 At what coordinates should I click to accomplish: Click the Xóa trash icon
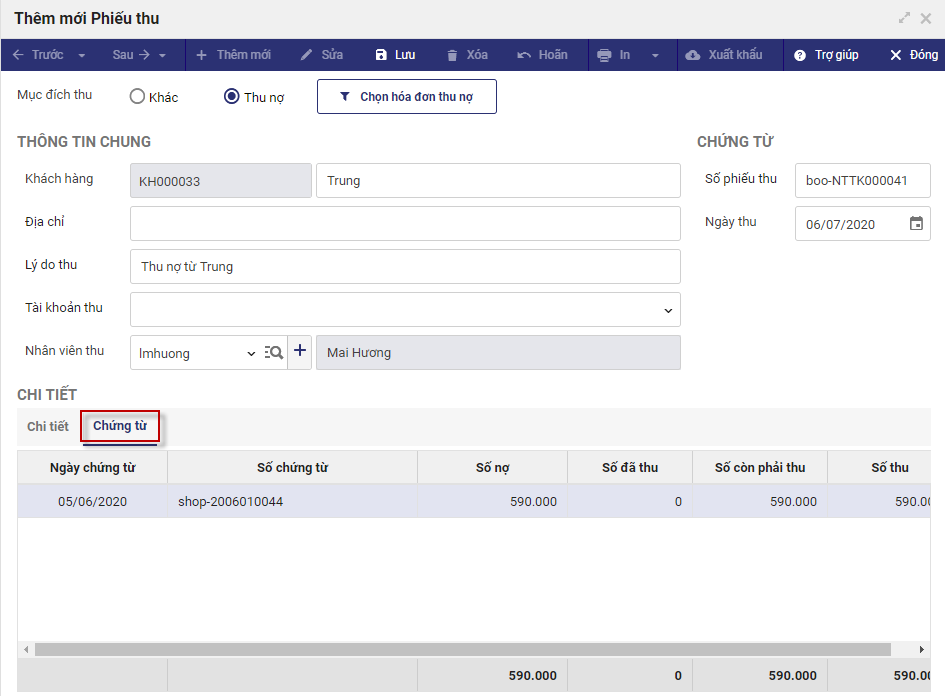pos(453,55)
